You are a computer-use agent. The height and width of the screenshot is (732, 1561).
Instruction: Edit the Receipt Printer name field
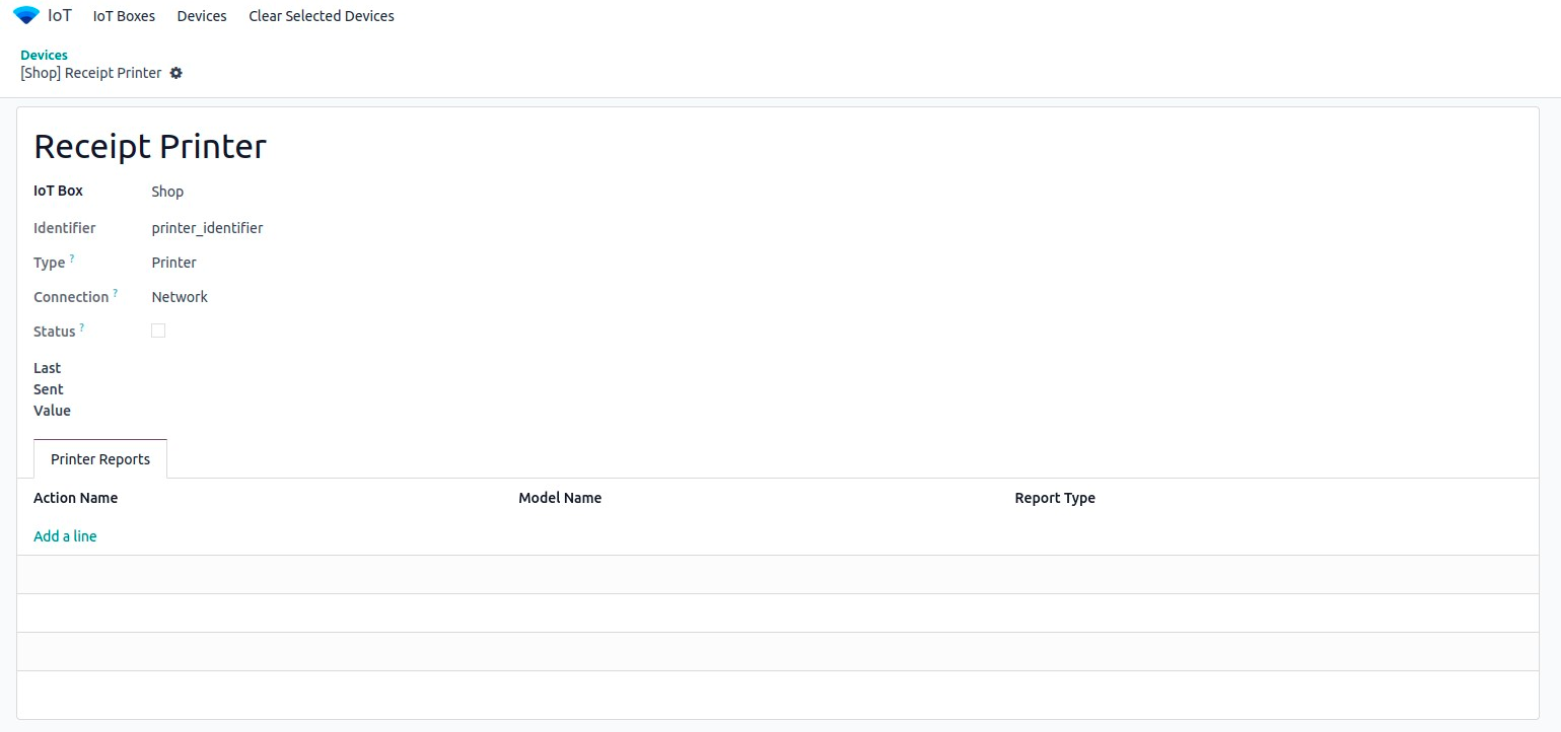pyautogui.click(x=150, y=147)
